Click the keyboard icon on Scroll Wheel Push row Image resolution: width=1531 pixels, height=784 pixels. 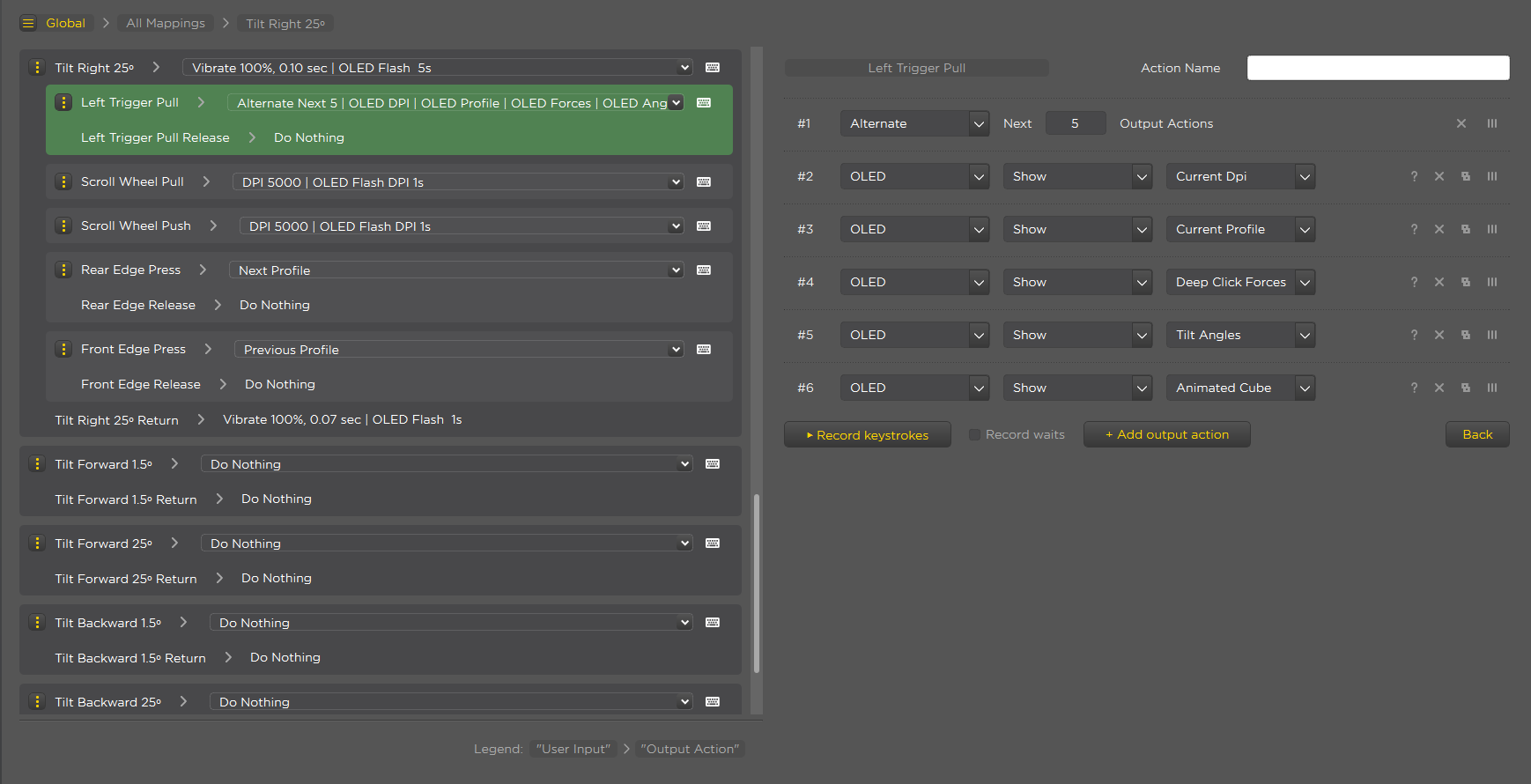point(704,226)
